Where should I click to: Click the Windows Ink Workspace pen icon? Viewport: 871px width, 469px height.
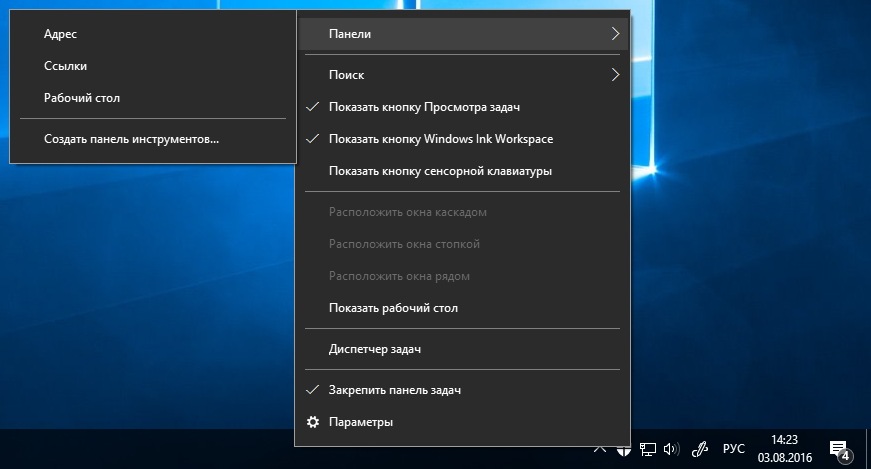pyautogui.click(x=700, y=449)
